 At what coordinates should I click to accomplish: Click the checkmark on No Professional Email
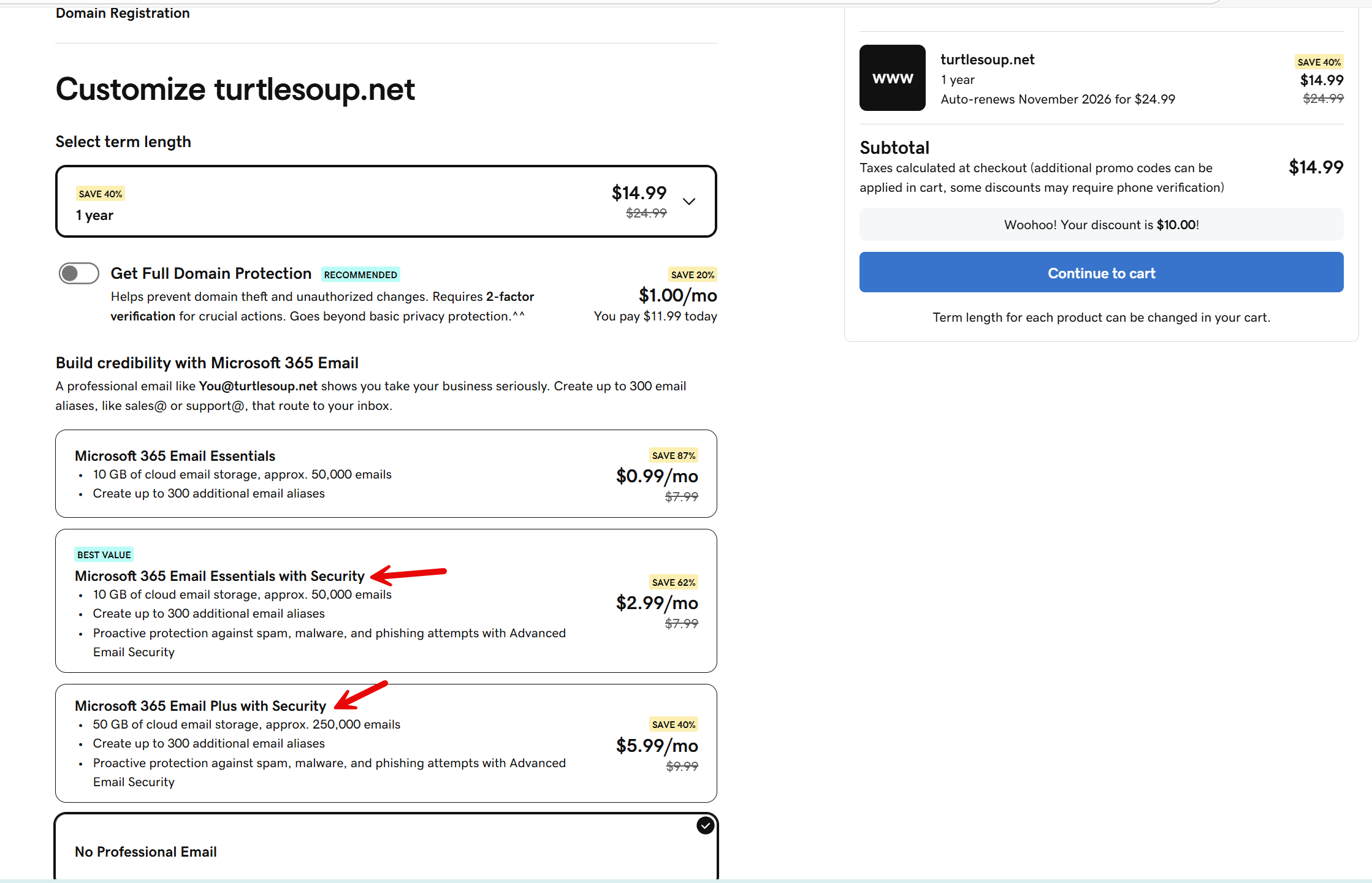pos(705,825)
